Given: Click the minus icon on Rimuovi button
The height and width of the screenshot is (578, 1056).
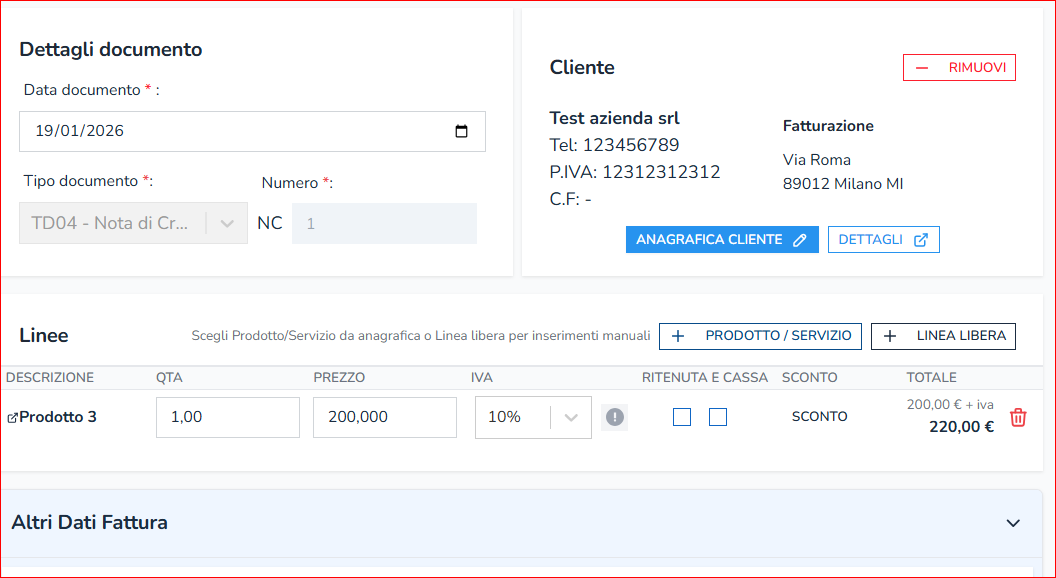Looking at the screenshot, I should pyautogui.click(x=922, y=68).
